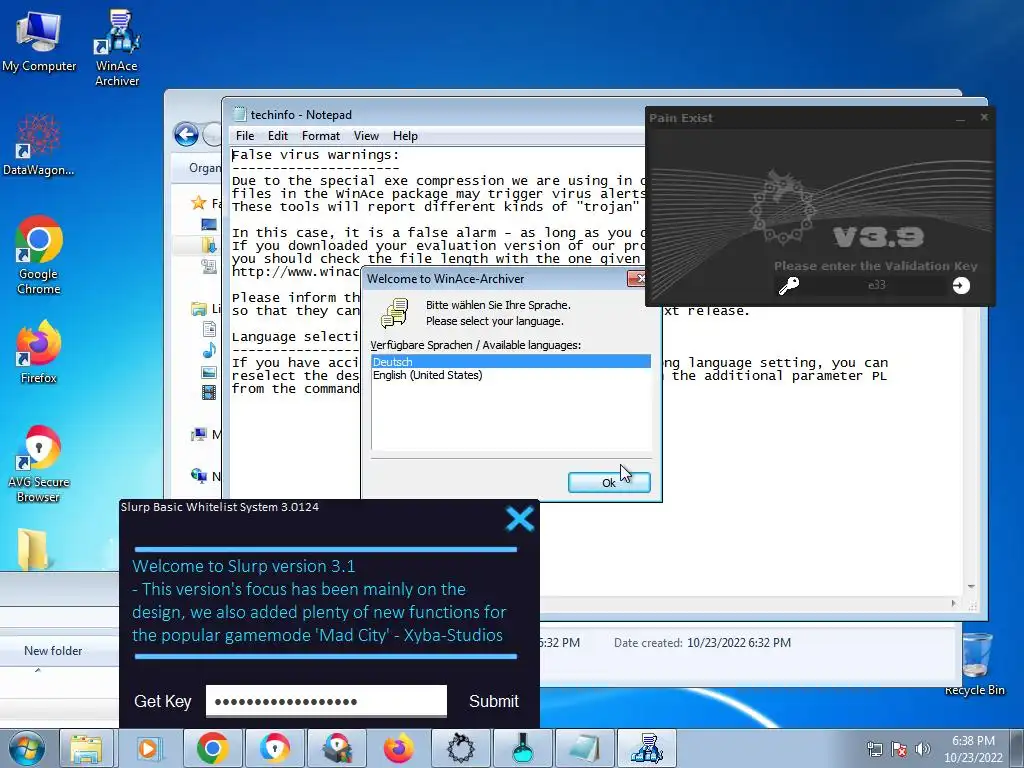
Task: Open Notepad Edit menu
Action: 278,136
